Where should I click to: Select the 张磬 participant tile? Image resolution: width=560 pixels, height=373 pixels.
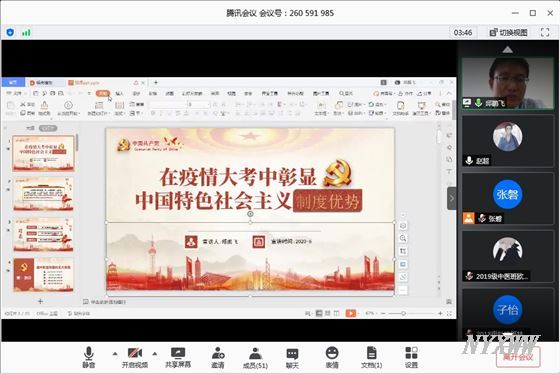coord(508,199)
